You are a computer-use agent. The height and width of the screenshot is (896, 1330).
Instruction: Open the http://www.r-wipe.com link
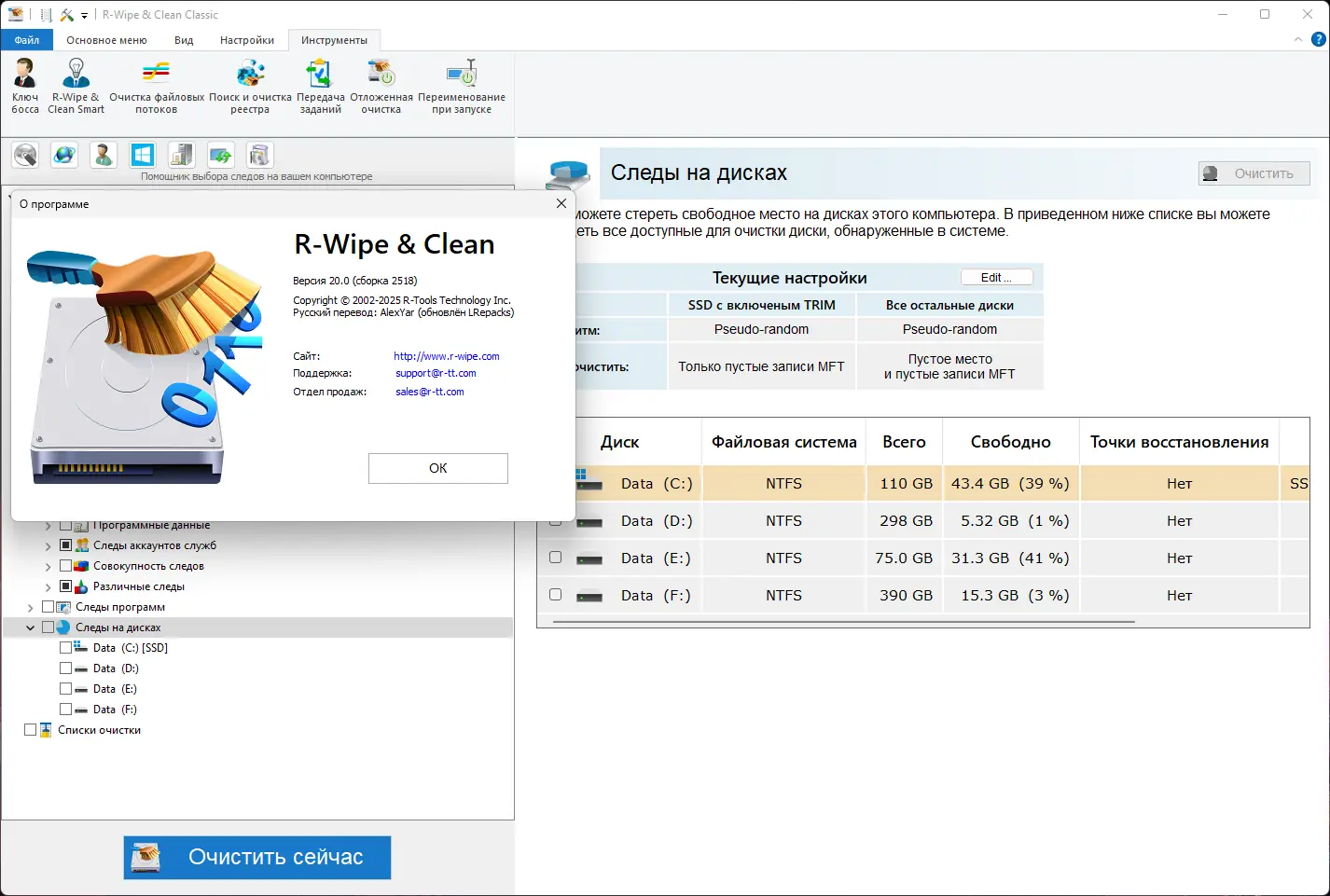[447, 355]
